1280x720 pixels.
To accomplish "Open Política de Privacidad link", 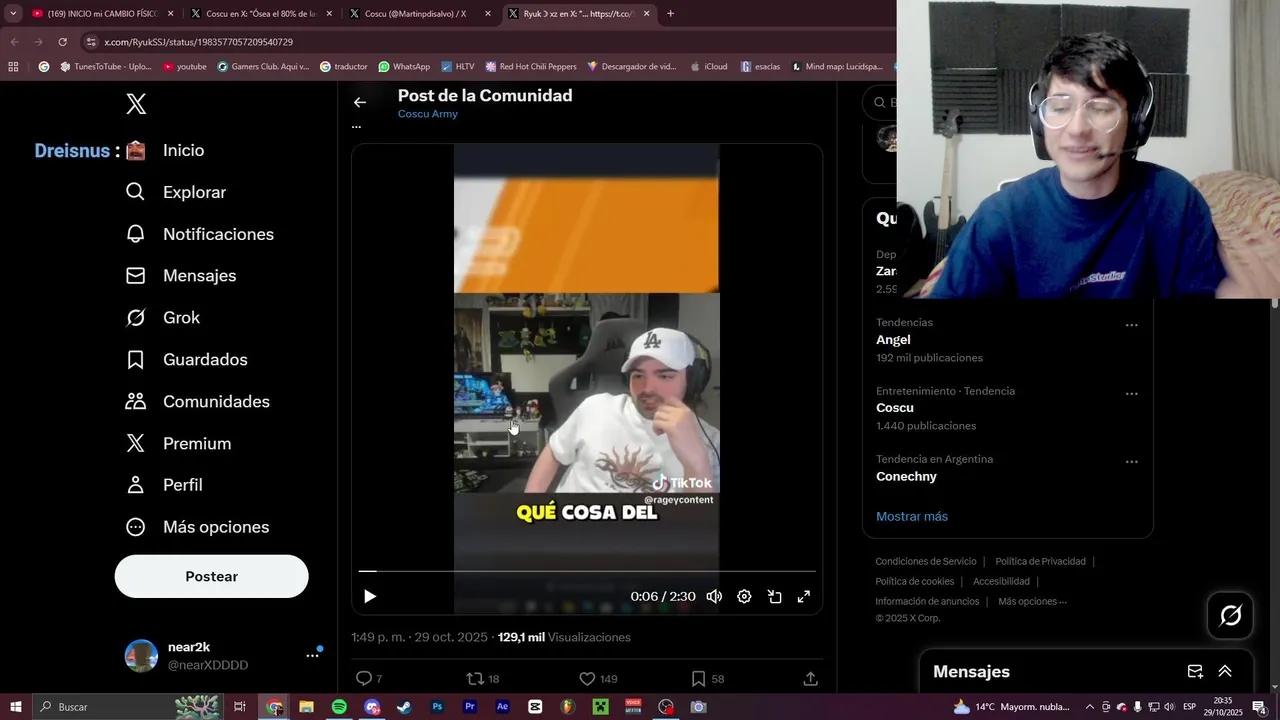I will coord(1040,562).
